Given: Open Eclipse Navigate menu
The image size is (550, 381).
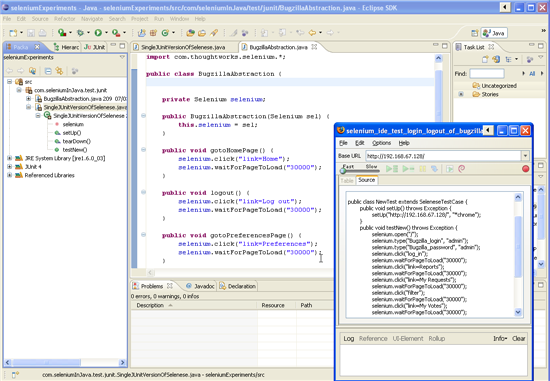Looking at the screenshot, I should [x=92, y=19].
